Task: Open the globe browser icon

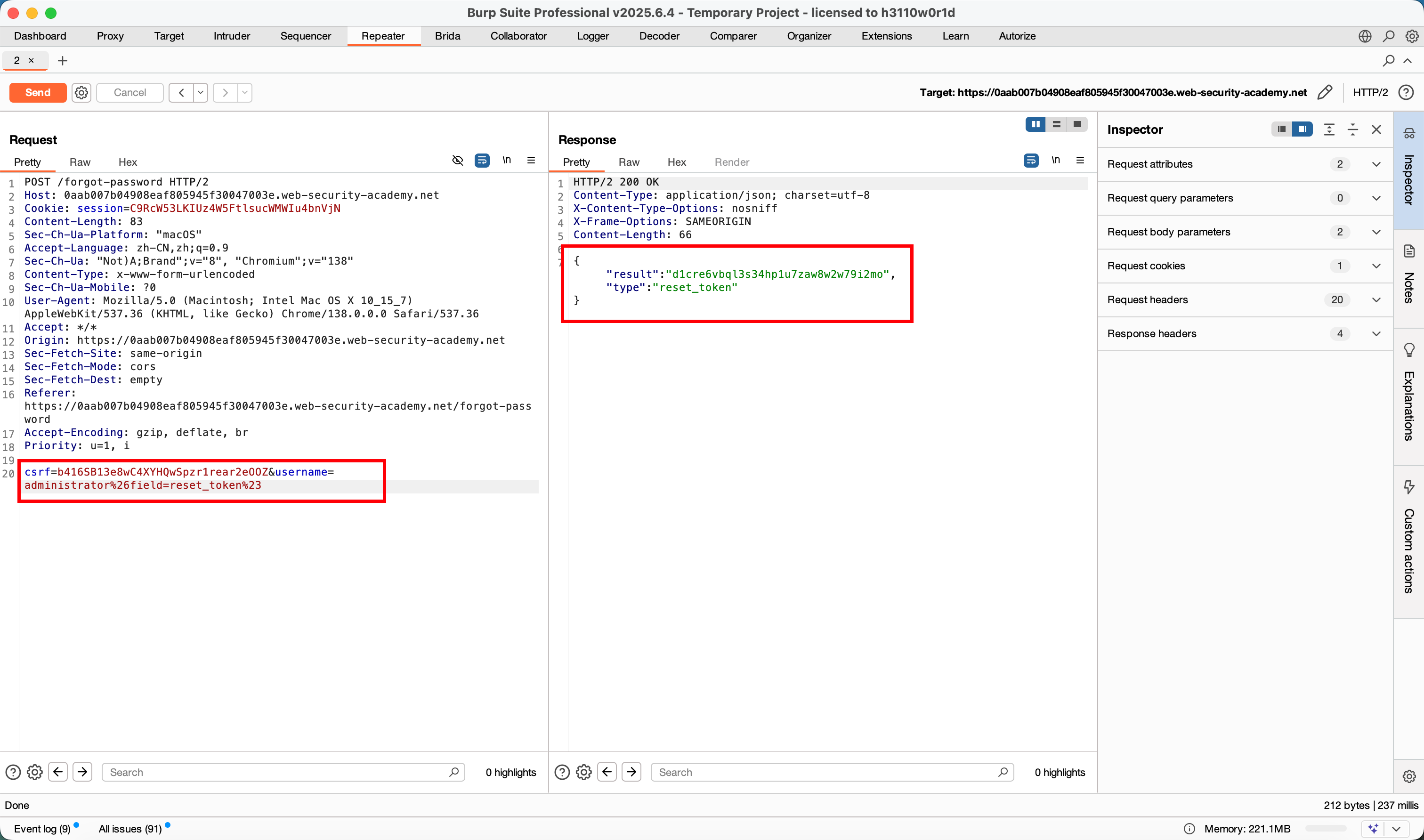Action: pos(1365,36)
